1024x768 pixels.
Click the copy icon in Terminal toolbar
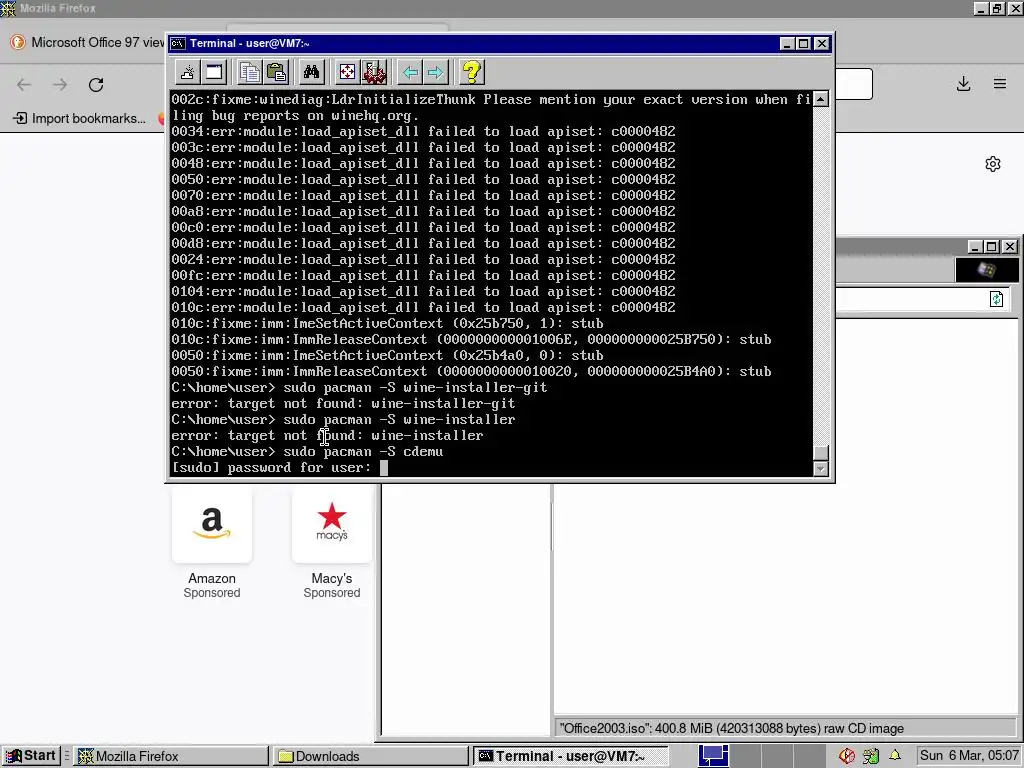(x=249, y=72)
